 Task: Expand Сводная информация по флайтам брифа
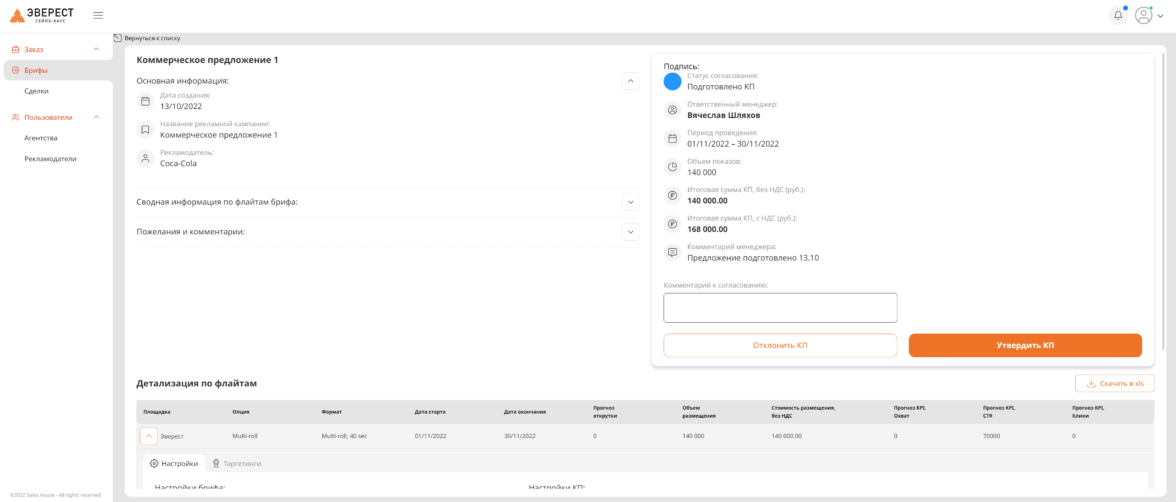pos(630,202)
